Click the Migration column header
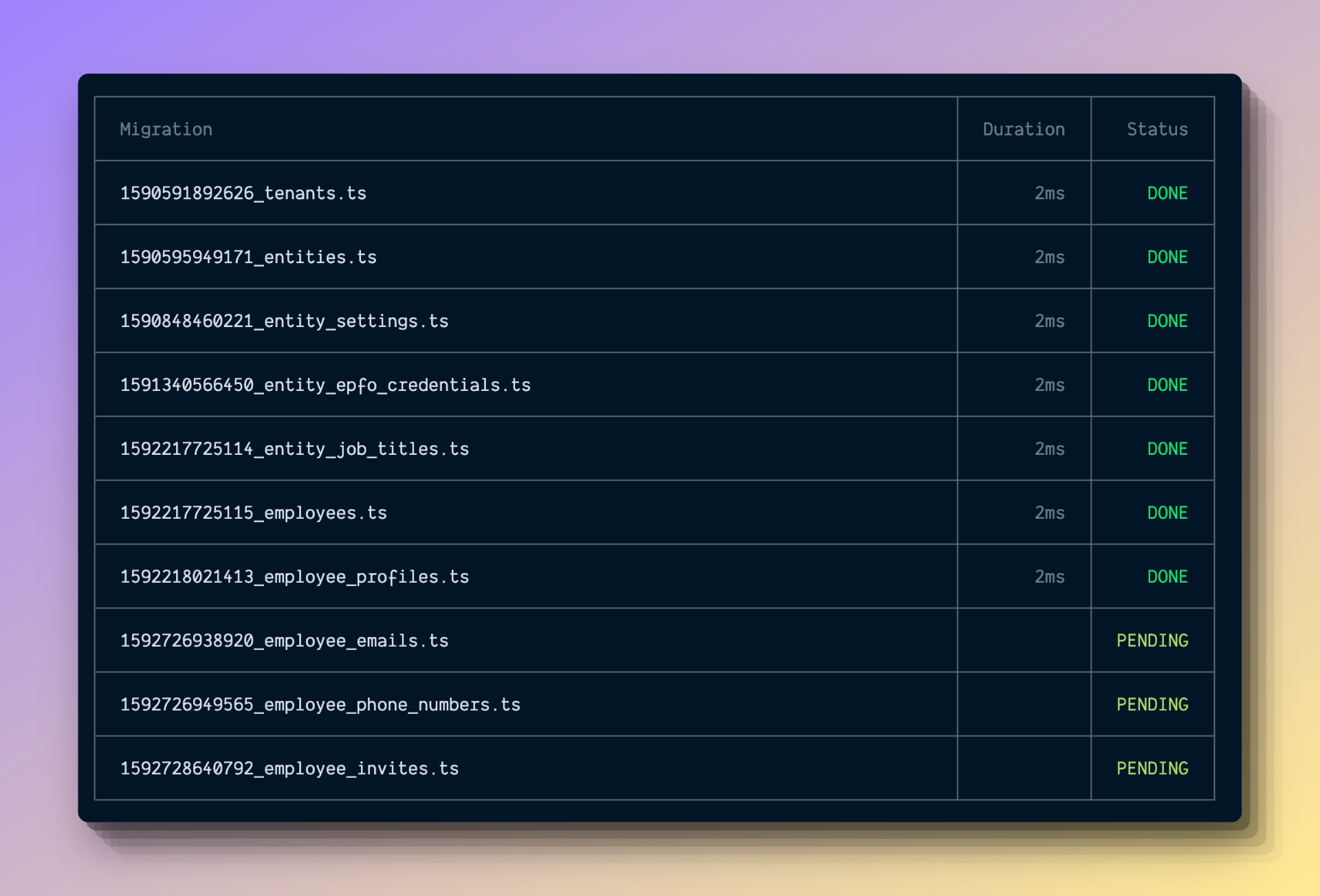Image resolution: width=1320 pixels, height=896 pixels. [x=166, y=129]
